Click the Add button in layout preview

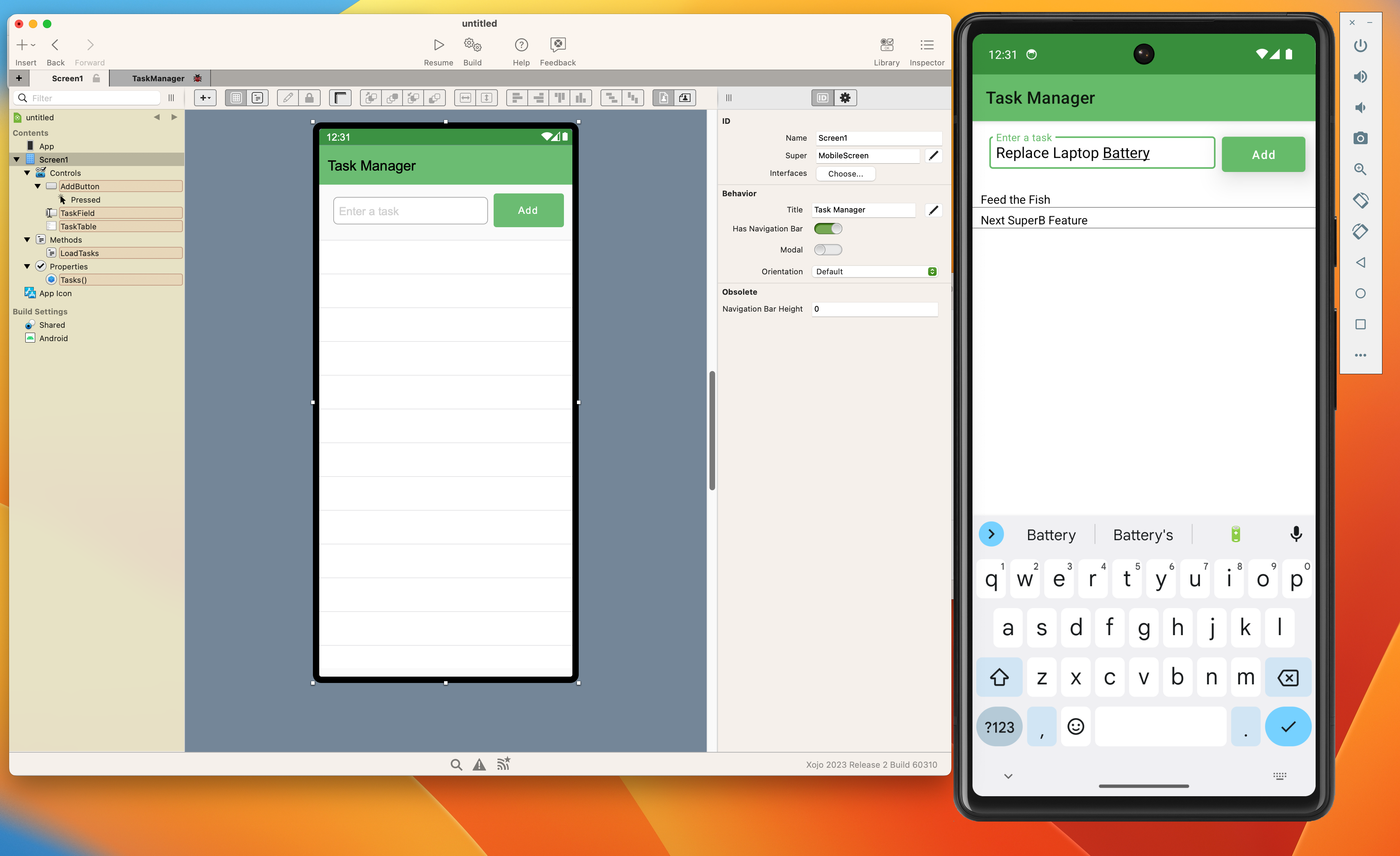point(528,210)
